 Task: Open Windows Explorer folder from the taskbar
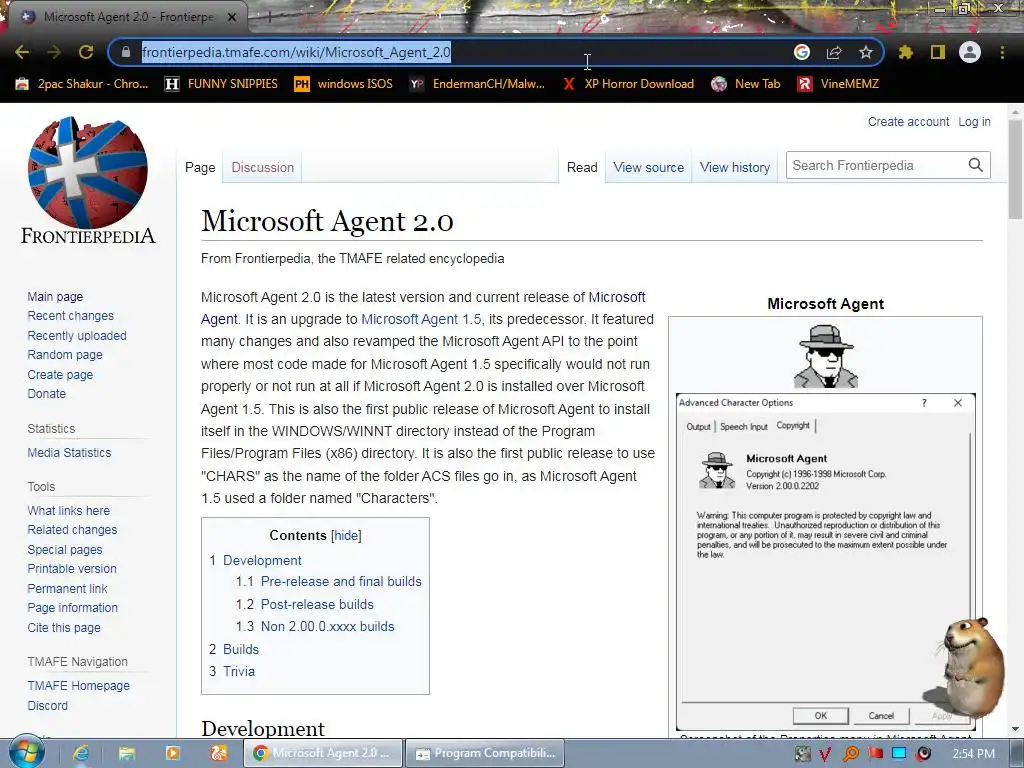click(127, 753)
